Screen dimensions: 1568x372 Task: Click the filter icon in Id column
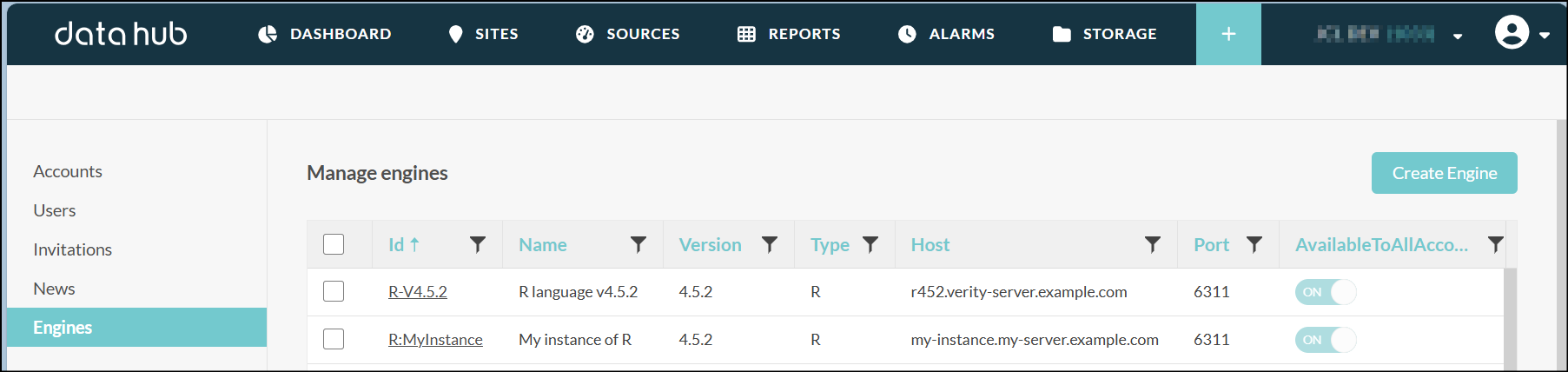point(477,245)
